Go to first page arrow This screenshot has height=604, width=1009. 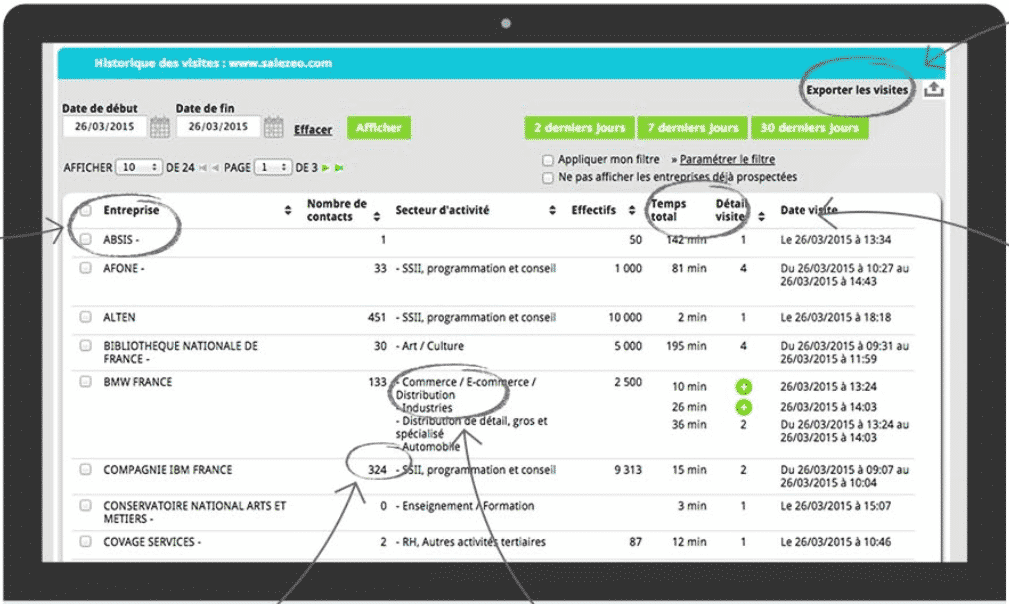[x=203, y=168]
